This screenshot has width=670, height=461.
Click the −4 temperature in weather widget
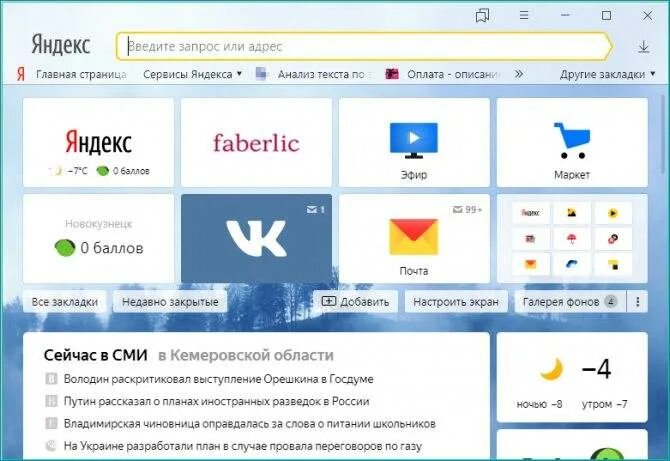[597, 369]
